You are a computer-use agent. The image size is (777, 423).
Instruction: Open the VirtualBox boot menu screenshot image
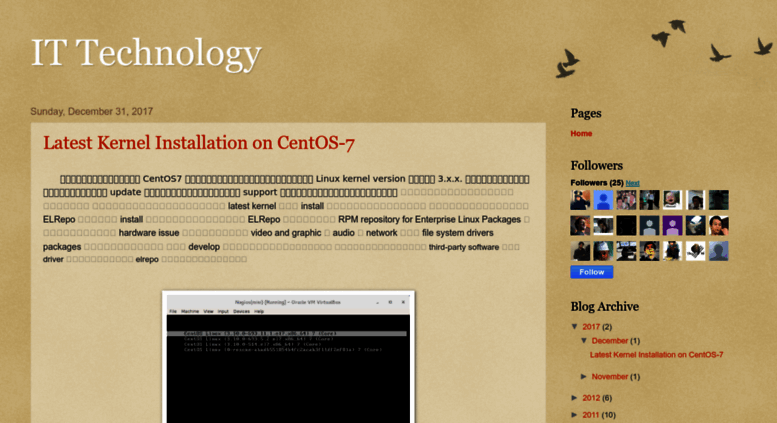(288, 357)
